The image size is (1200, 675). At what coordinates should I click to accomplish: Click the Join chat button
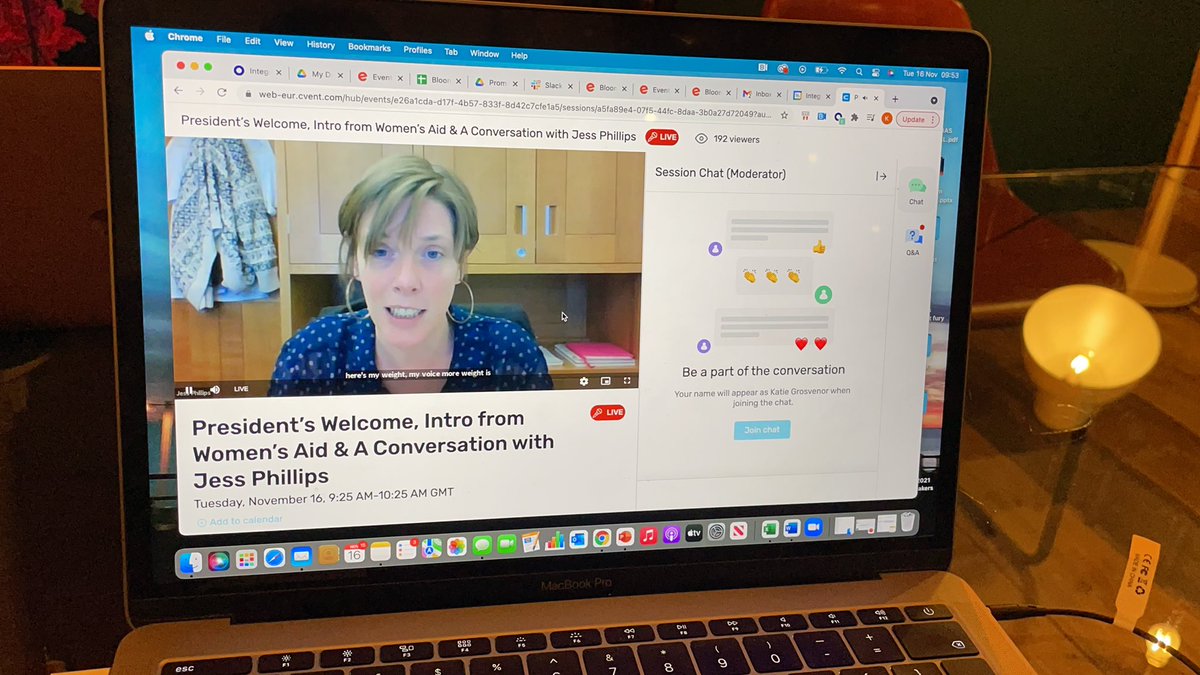click(762, 430)
